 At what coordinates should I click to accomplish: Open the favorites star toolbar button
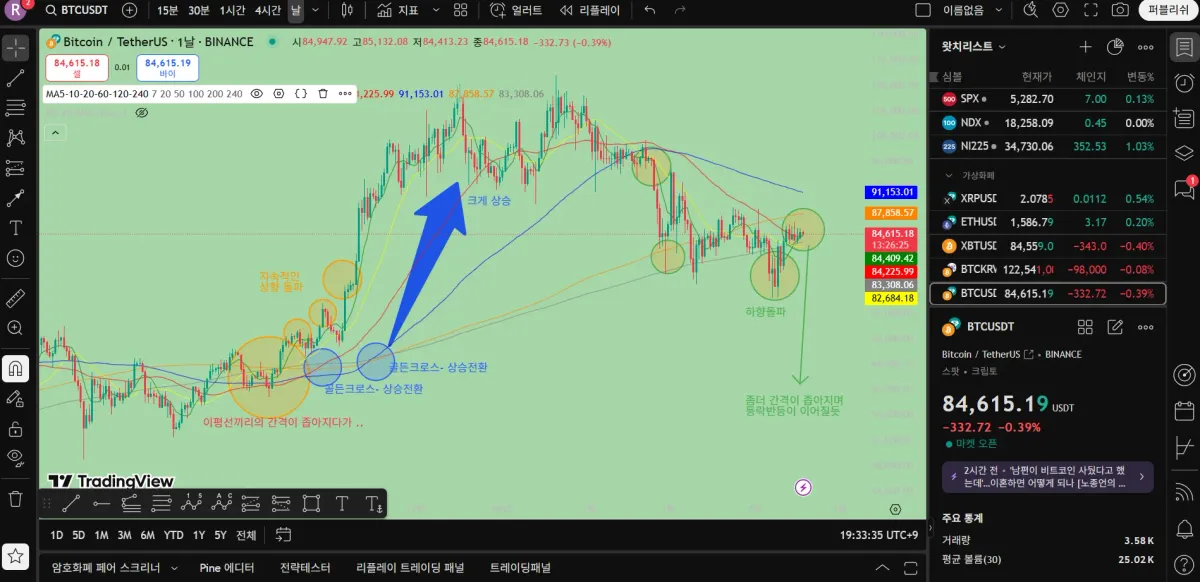pos(15,555)
